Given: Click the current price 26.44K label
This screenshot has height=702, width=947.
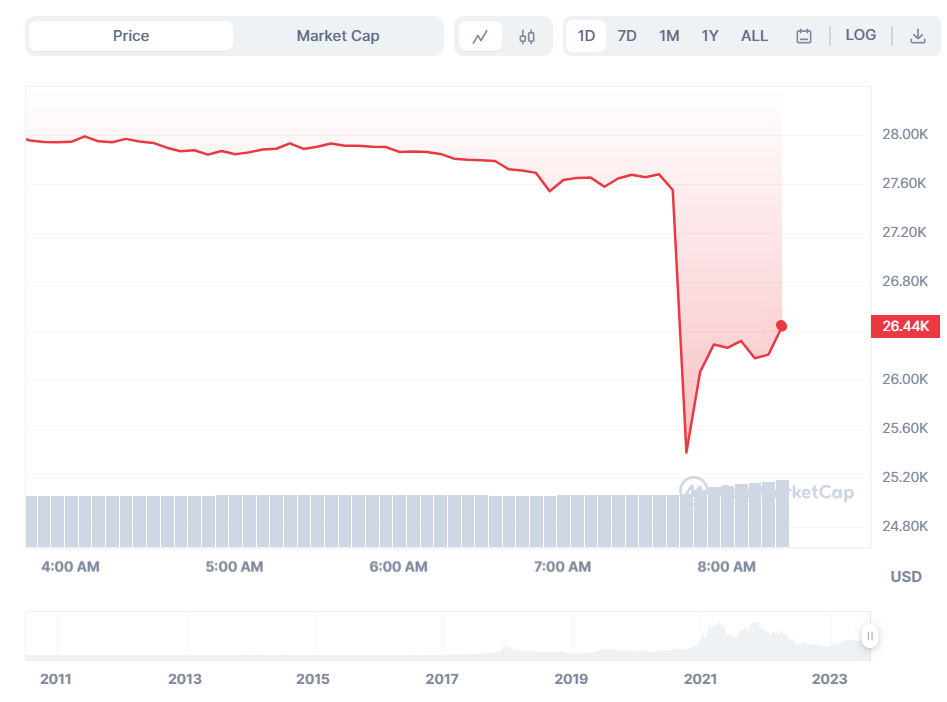Looking at the screenshot, I should coord(905,326).
